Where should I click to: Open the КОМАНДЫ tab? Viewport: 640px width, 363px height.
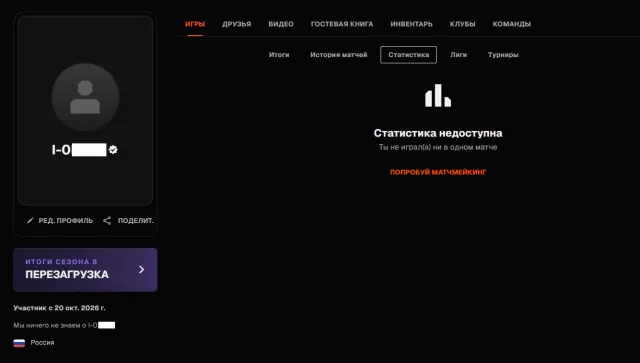click(512, 24)
